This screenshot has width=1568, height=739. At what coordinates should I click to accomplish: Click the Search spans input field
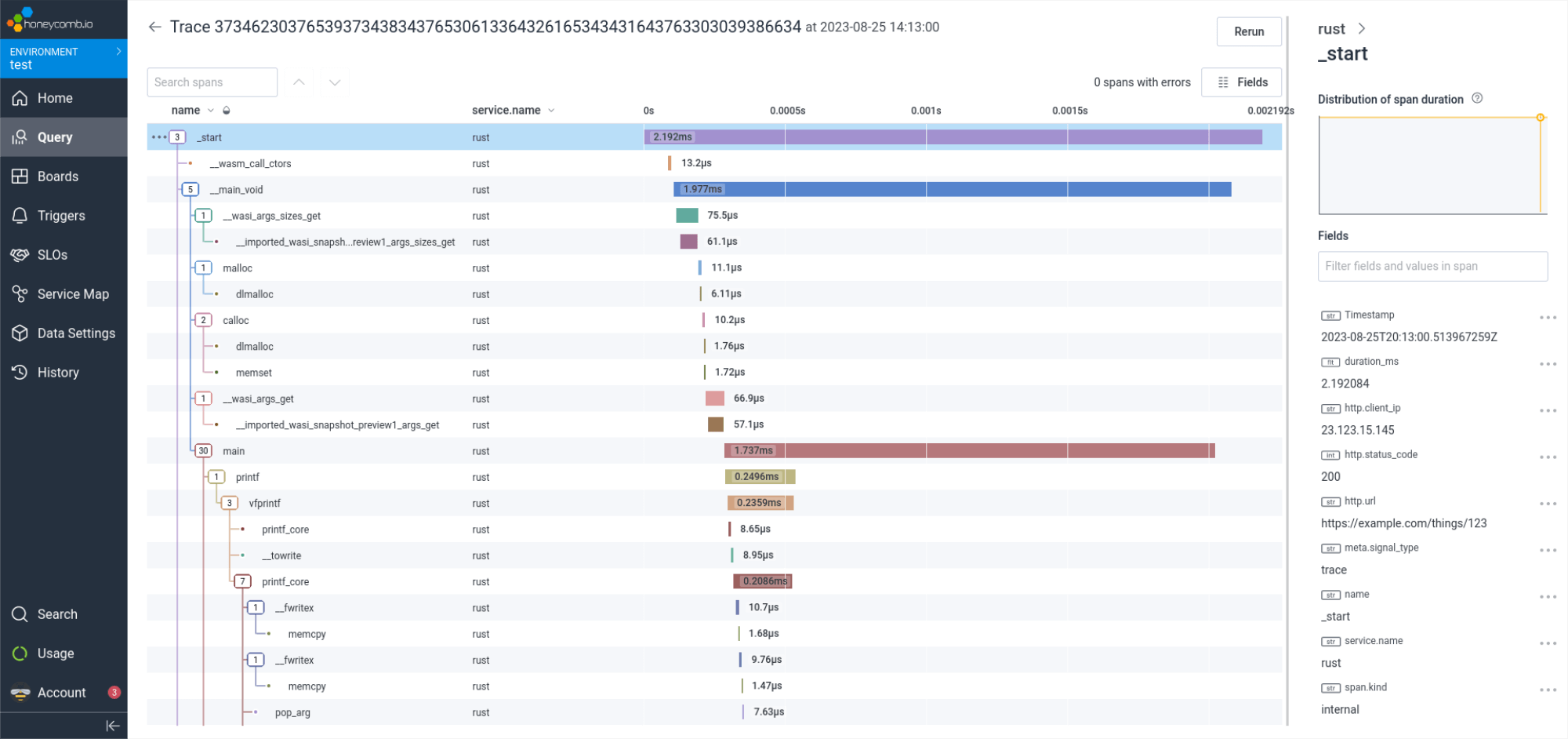[212, 82]
